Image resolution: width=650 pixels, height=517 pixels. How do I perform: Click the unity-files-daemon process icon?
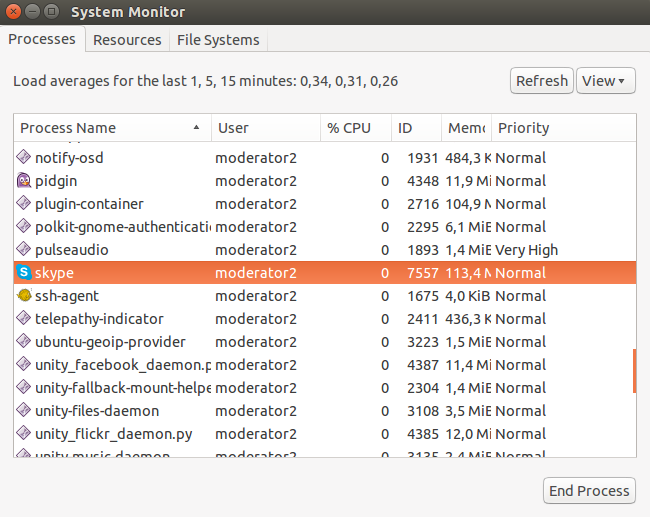coord(24,411)
